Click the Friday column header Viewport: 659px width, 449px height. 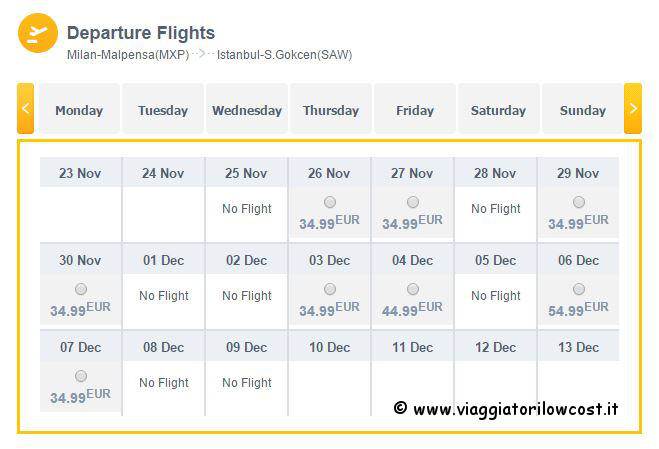pos(415,108)
